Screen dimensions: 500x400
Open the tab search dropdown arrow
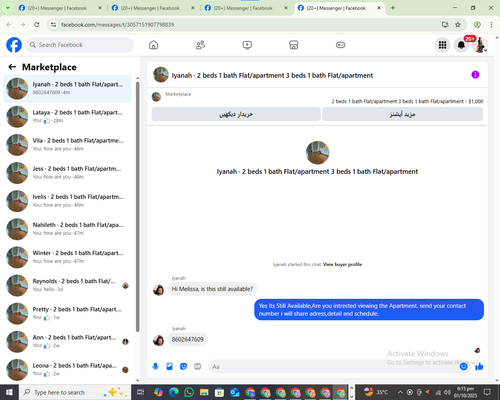7,8
